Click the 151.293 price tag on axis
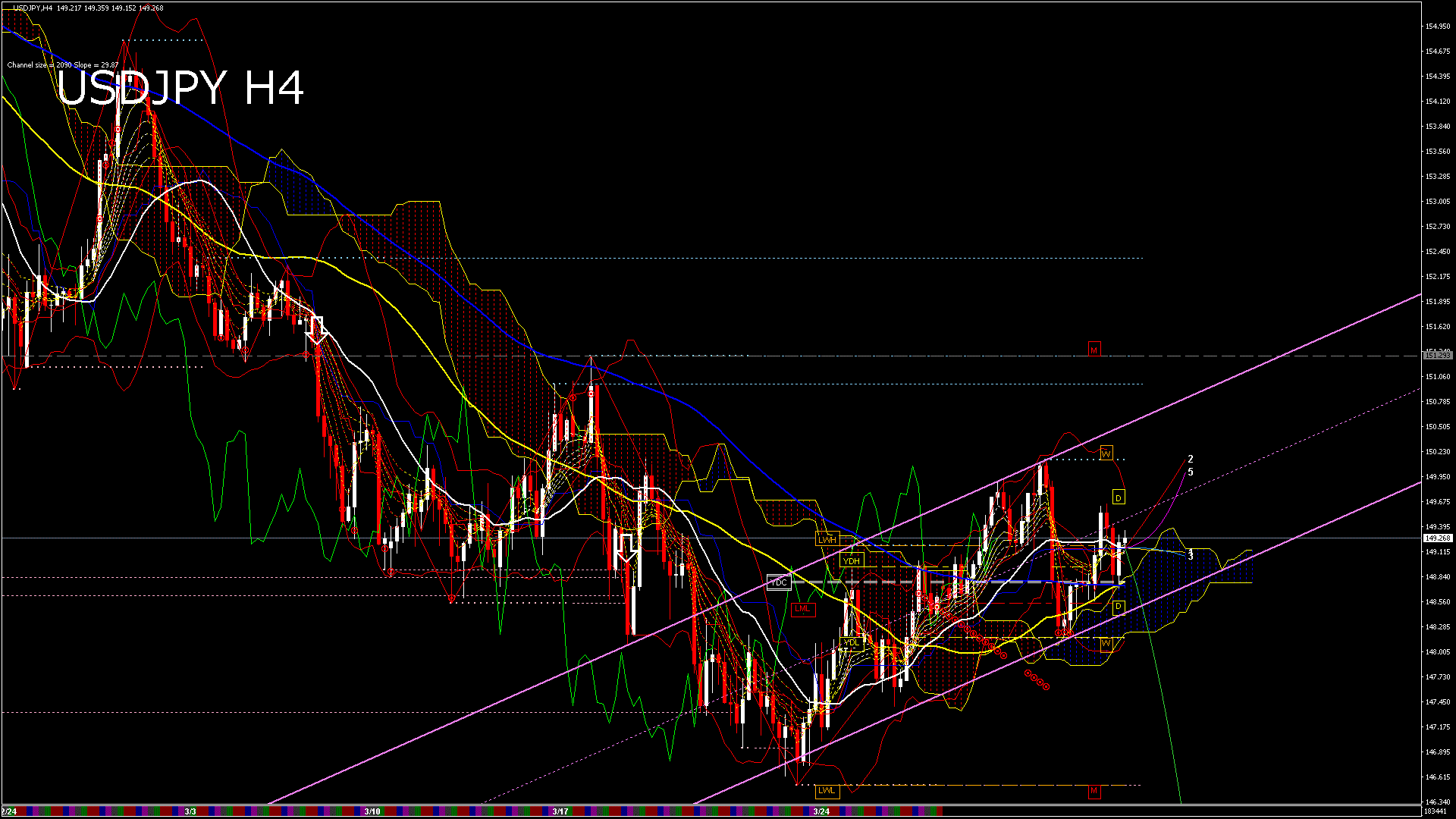Viewport: 1456px width, 819px height. point(1437,355)
